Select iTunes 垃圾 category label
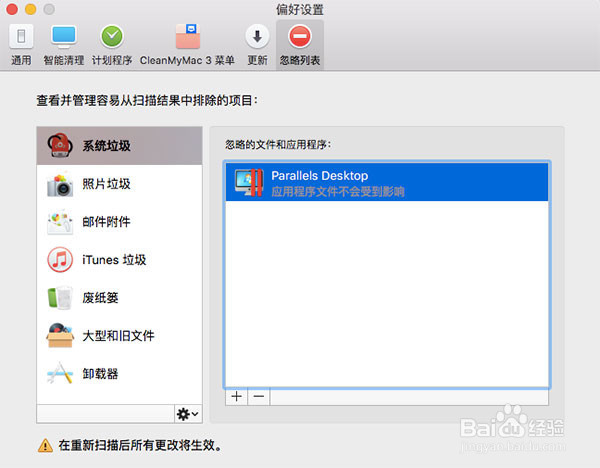The width and height of the screenshot is (600, 468). pos(114,260)
